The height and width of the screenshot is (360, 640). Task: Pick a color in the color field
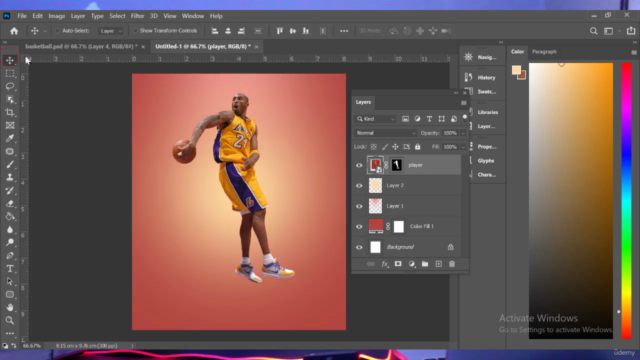pos(571,201)
